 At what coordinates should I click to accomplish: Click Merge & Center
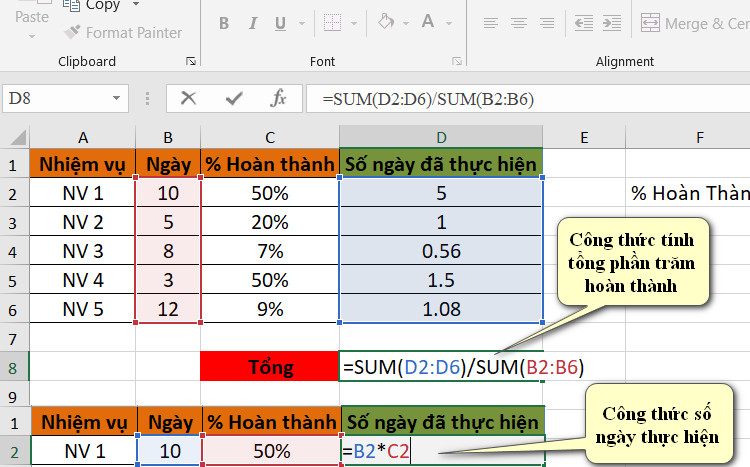tap(695, 23)
